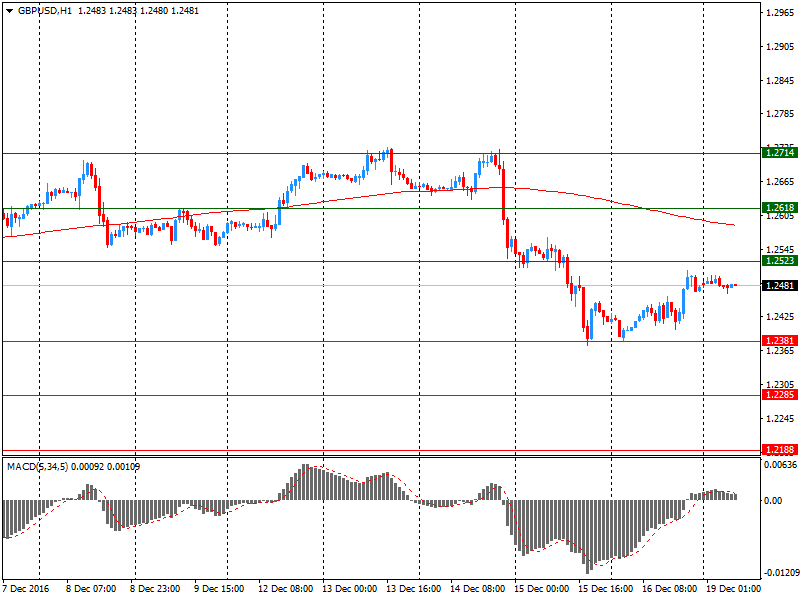Click the 1.2481 current price label
The image size is (800, 600).
780,286
